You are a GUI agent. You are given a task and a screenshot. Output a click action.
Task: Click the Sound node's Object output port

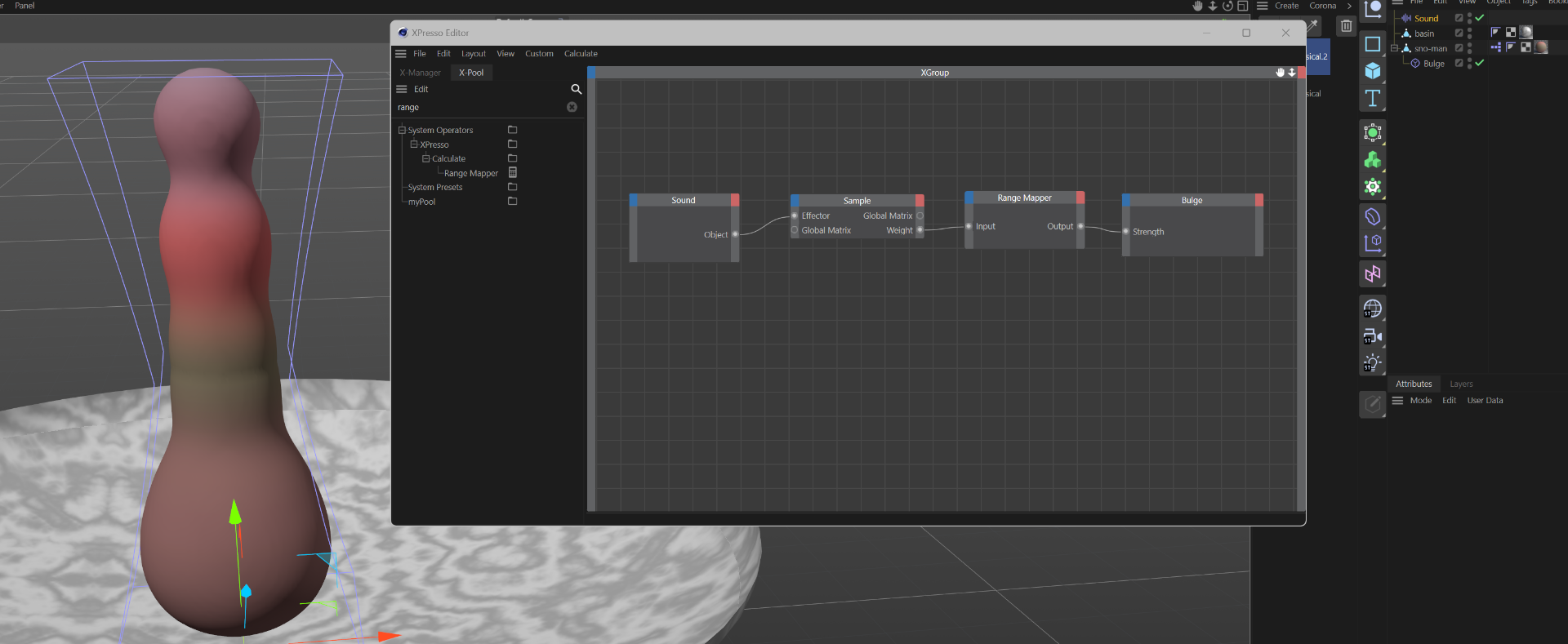735,234
